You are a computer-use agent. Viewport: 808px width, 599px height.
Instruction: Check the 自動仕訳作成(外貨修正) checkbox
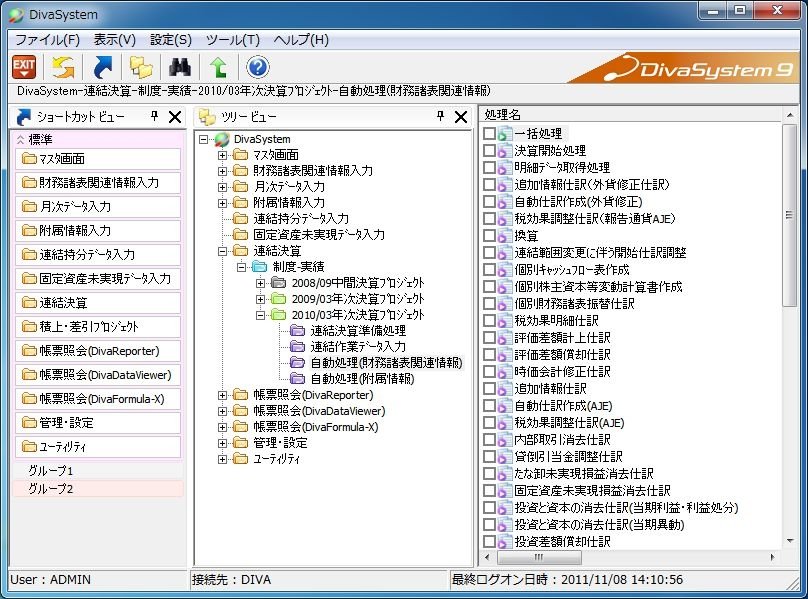(490, 202)
